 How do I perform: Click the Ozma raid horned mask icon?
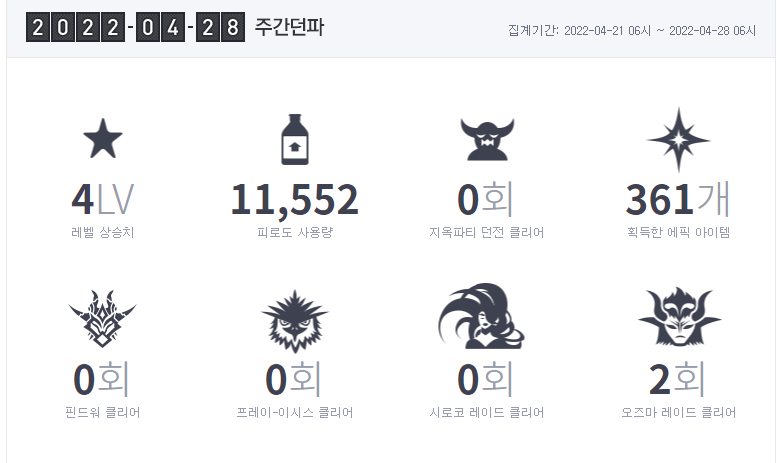(679, 316)
